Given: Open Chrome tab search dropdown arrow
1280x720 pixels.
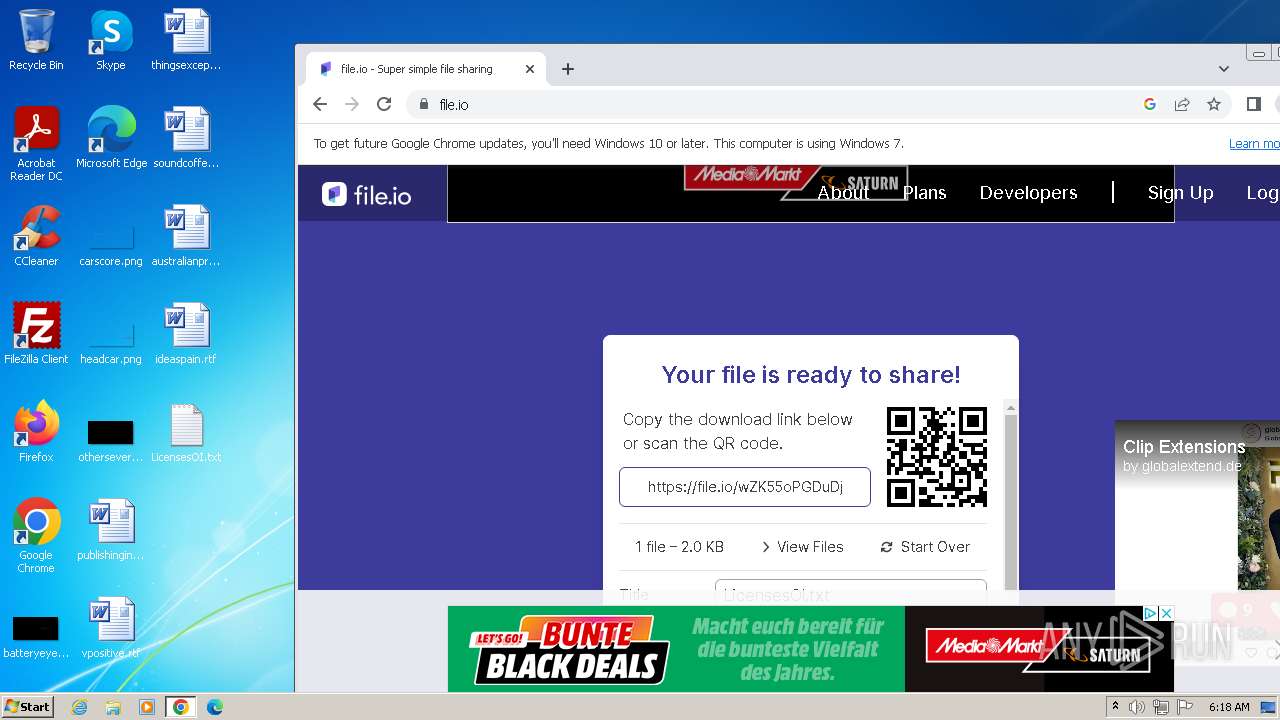Looking at the screenshot, I should [1224, 69].
